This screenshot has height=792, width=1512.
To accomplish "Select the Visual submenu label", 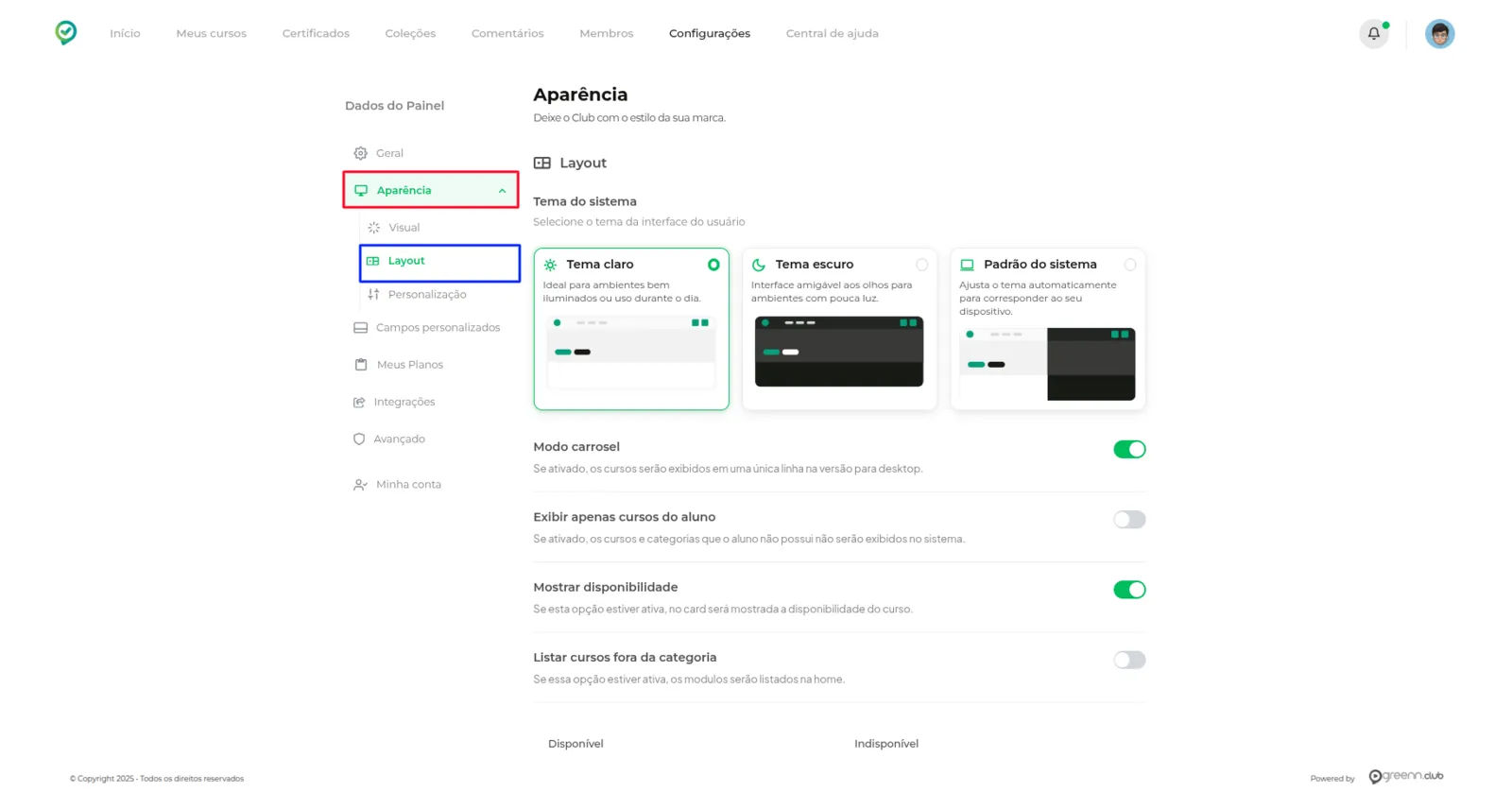I will [x=404, y=228].
